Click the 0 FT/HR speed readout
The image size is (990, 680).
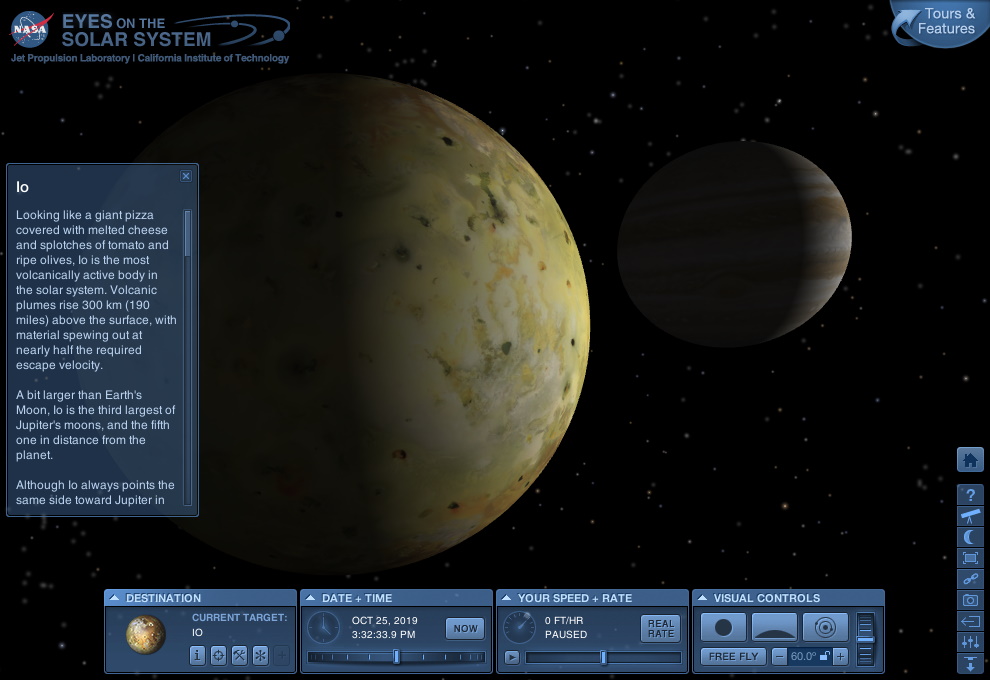564,621
